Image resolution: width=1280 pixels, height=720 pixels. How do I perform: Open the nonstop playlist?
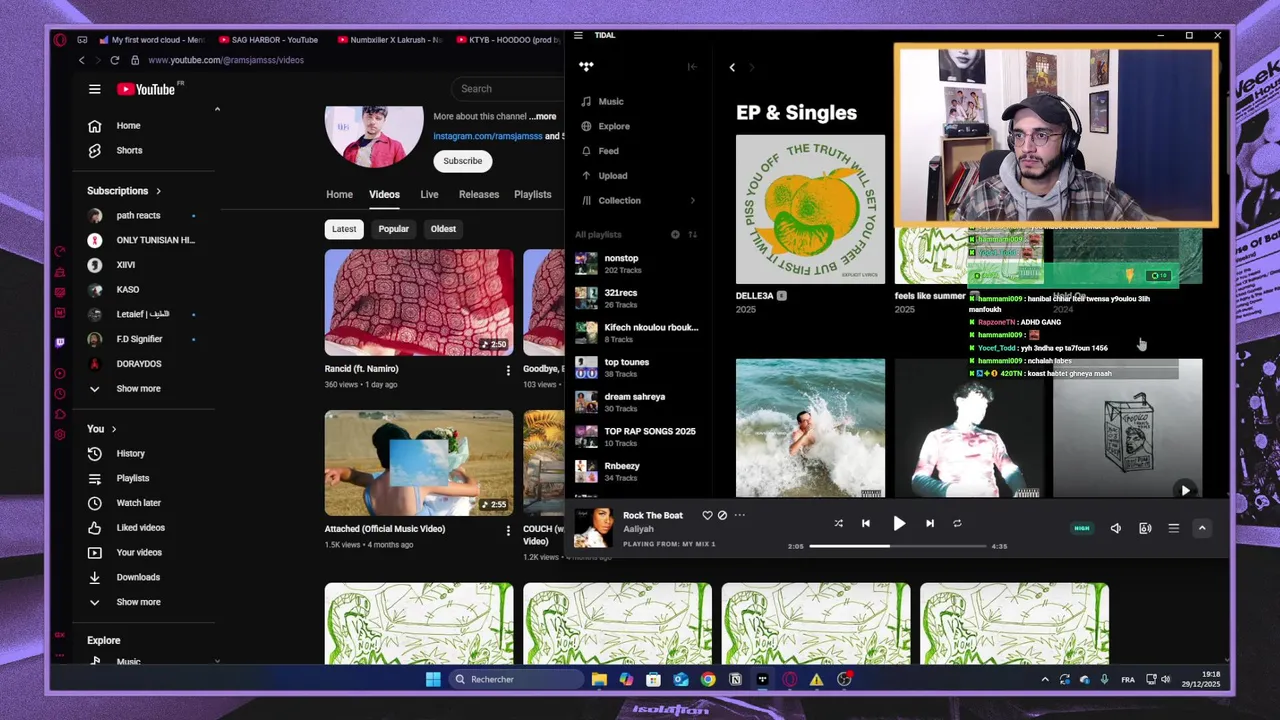[637, 263]
